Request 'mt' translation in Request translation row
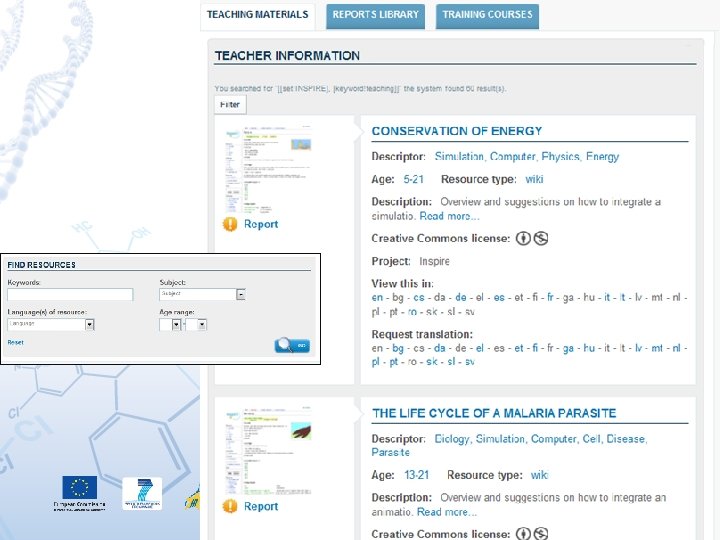This screenshot has height=540, width=720. pos(657,348)
